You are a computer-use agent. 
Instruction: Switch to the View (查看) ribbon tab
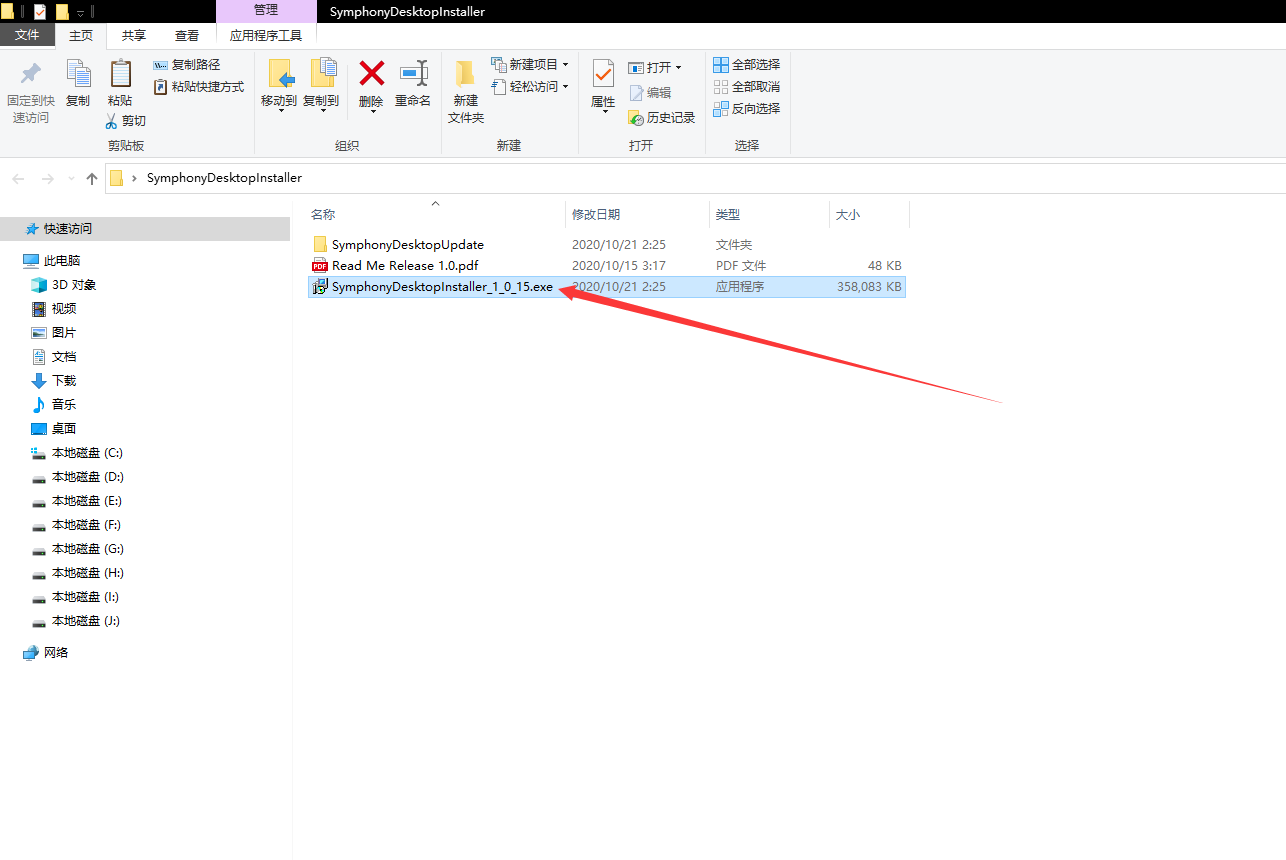187,35
